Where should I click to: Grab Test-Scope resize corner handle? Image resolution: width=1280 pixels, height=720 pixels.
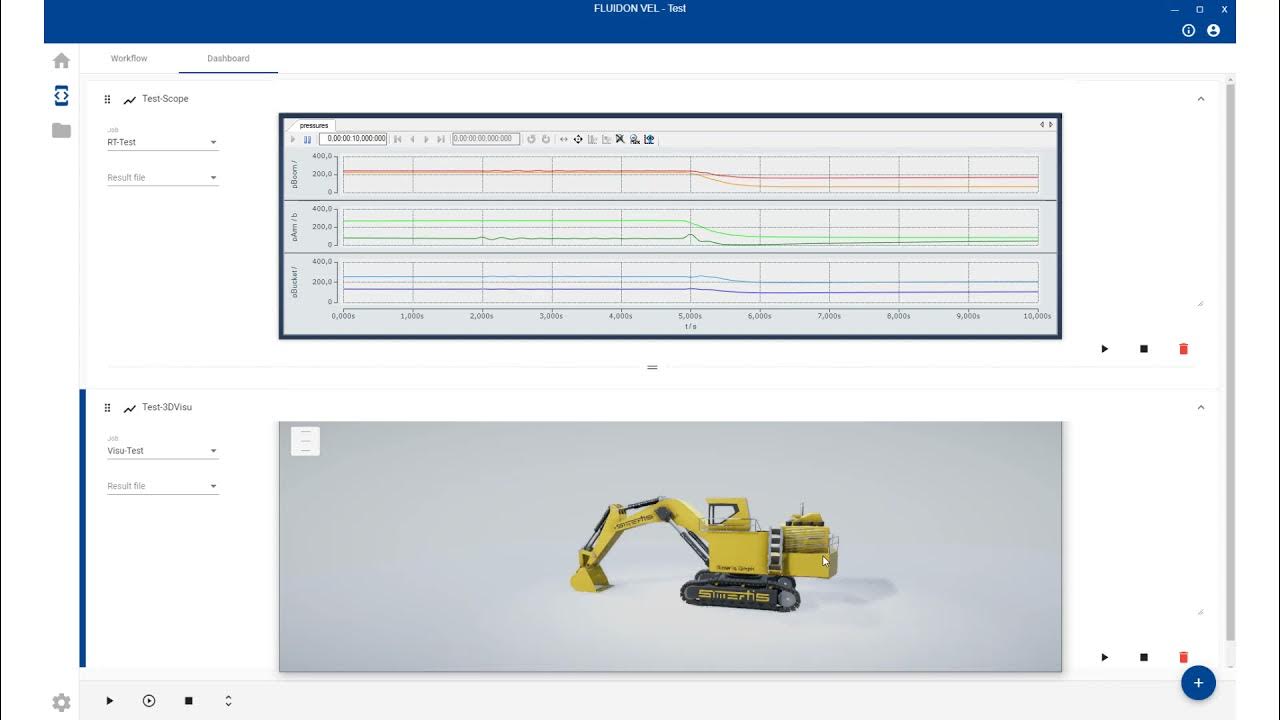[1200, 302]
